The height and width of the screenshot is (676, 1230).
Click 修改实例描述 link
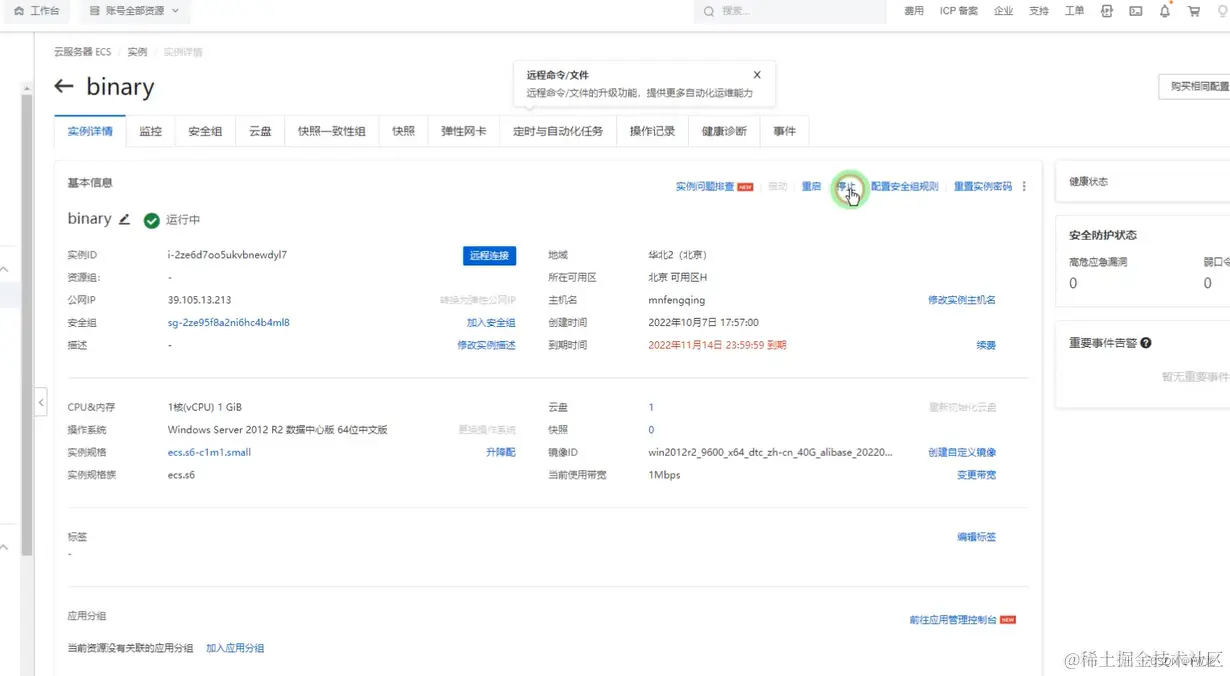coord(487,345)
